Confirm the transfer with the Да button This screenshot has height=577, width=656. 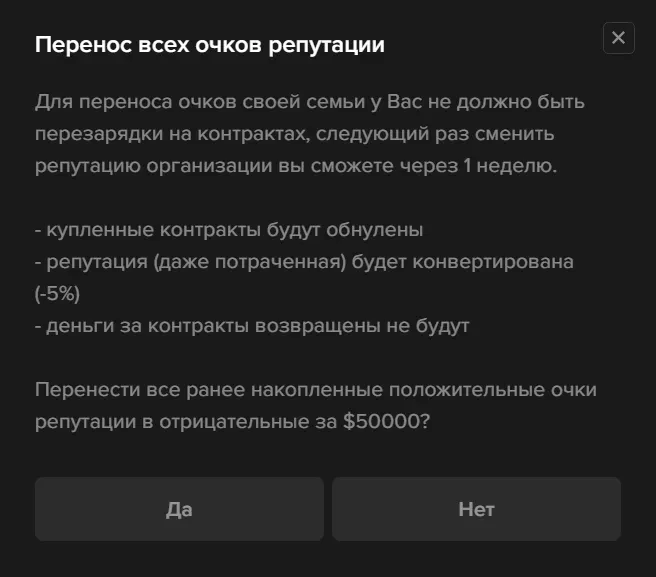point(179,509)
